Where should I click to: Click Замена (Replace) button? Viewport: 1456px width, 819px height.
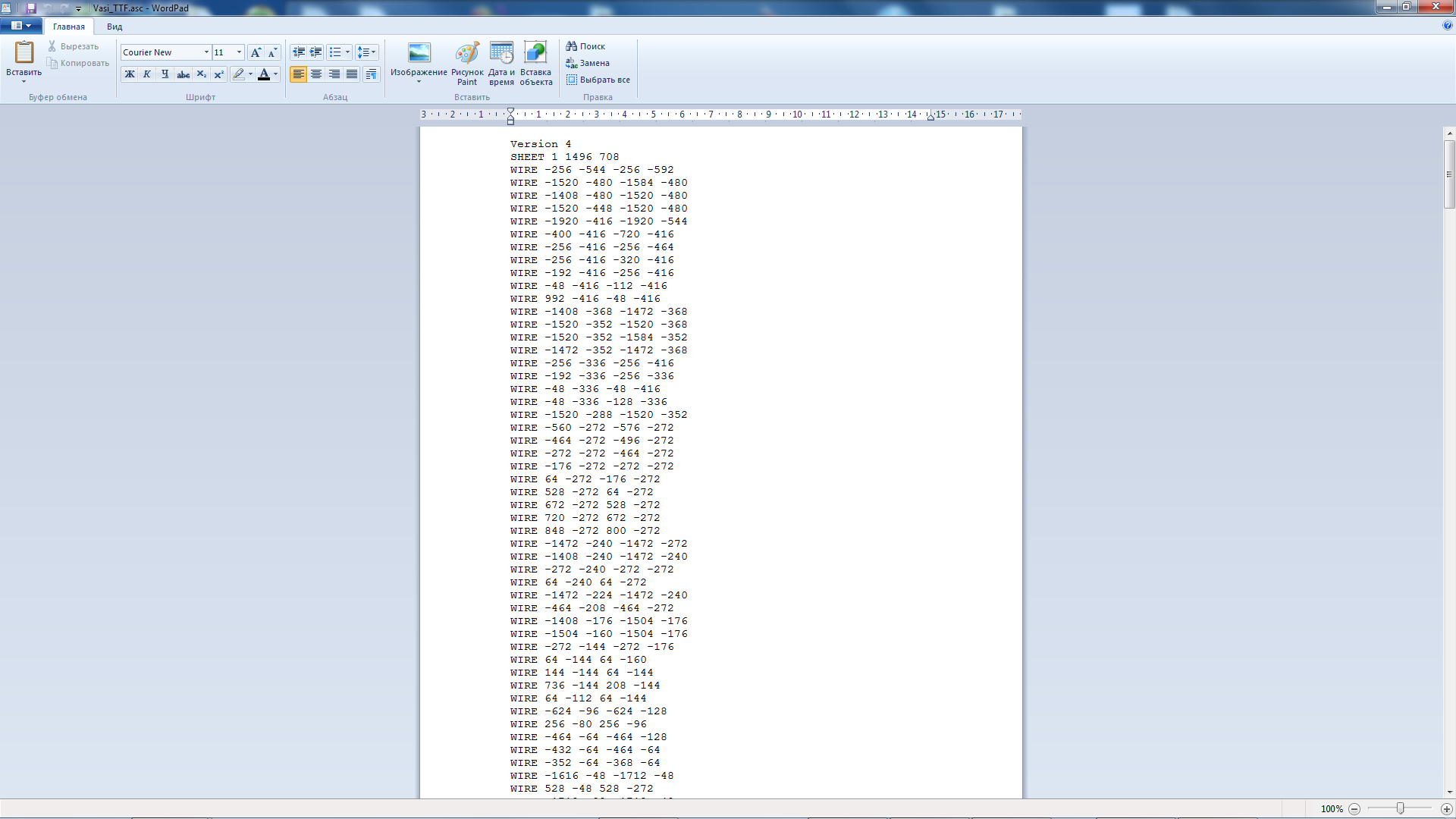[x=588, y=63]
